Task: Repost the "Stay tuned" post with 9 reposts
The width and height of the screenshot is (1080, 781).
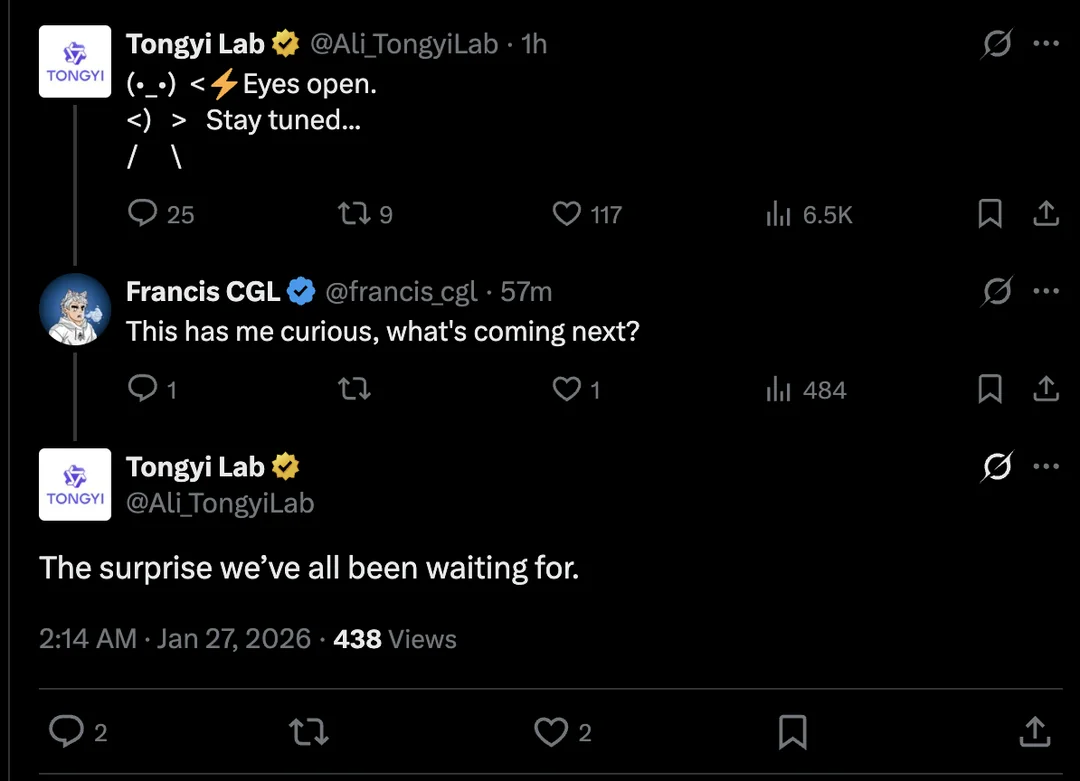Action: (x=352, y=213)
